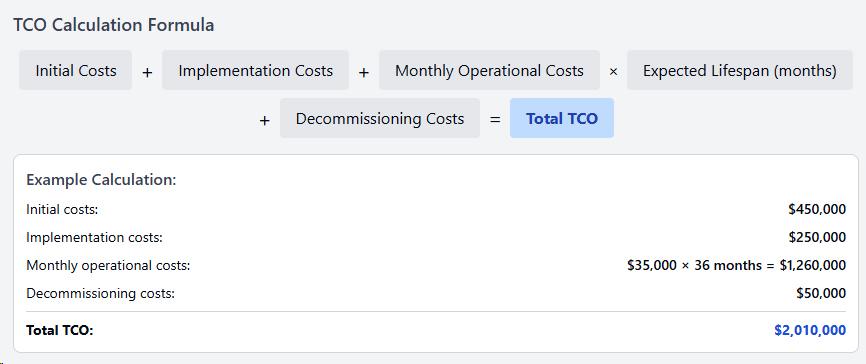Select the $250,000 implementation costs value
The image size is (866, 364).
[817, 238]
